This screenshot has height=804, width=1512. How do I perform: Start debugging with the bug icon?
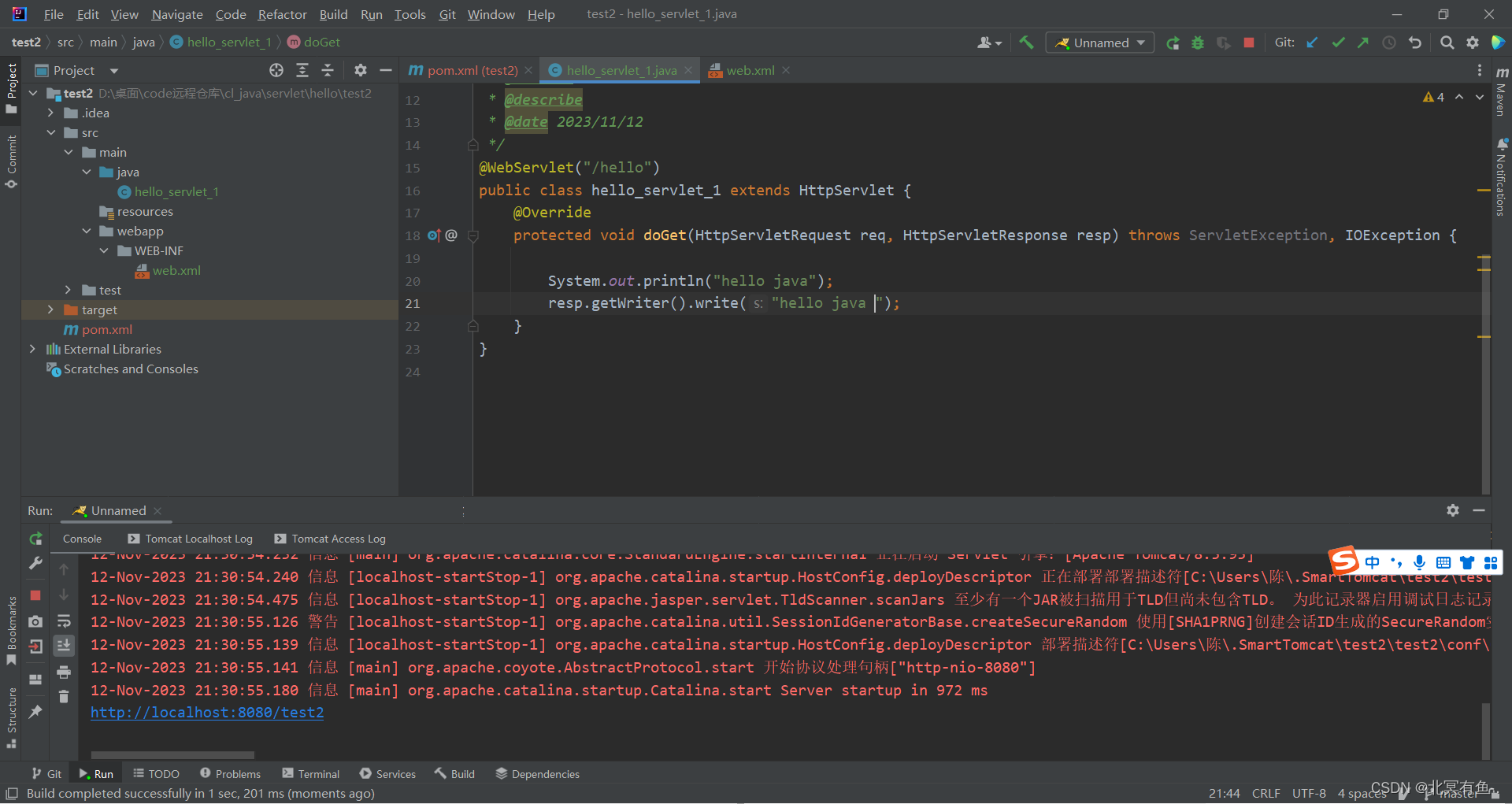pos(1198,43)
